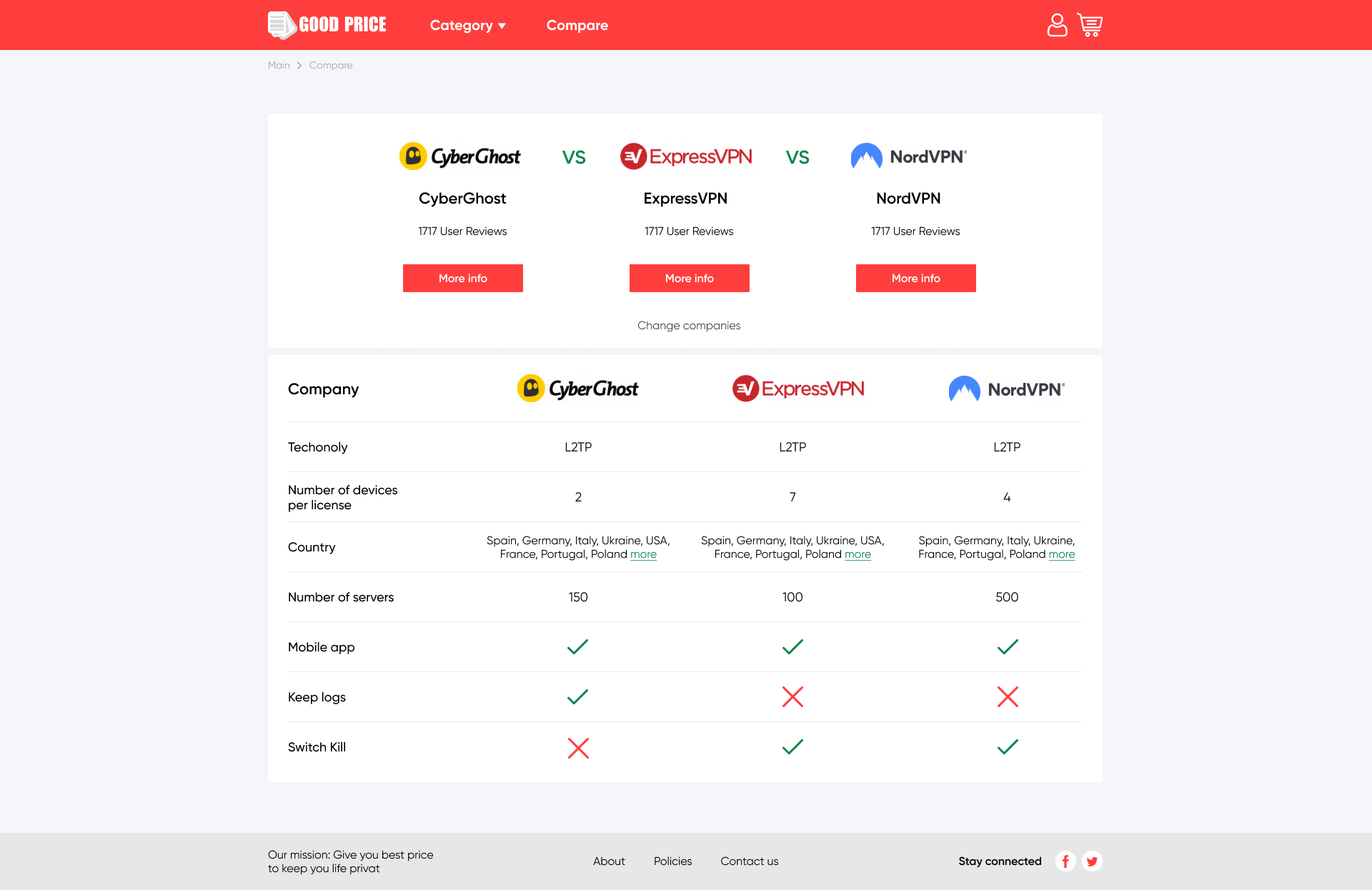Click CyberGhost Switch Kill red cross
The width and height of the screenshot is (1372, 890).
pyautogui.click(x=578, y=748)
